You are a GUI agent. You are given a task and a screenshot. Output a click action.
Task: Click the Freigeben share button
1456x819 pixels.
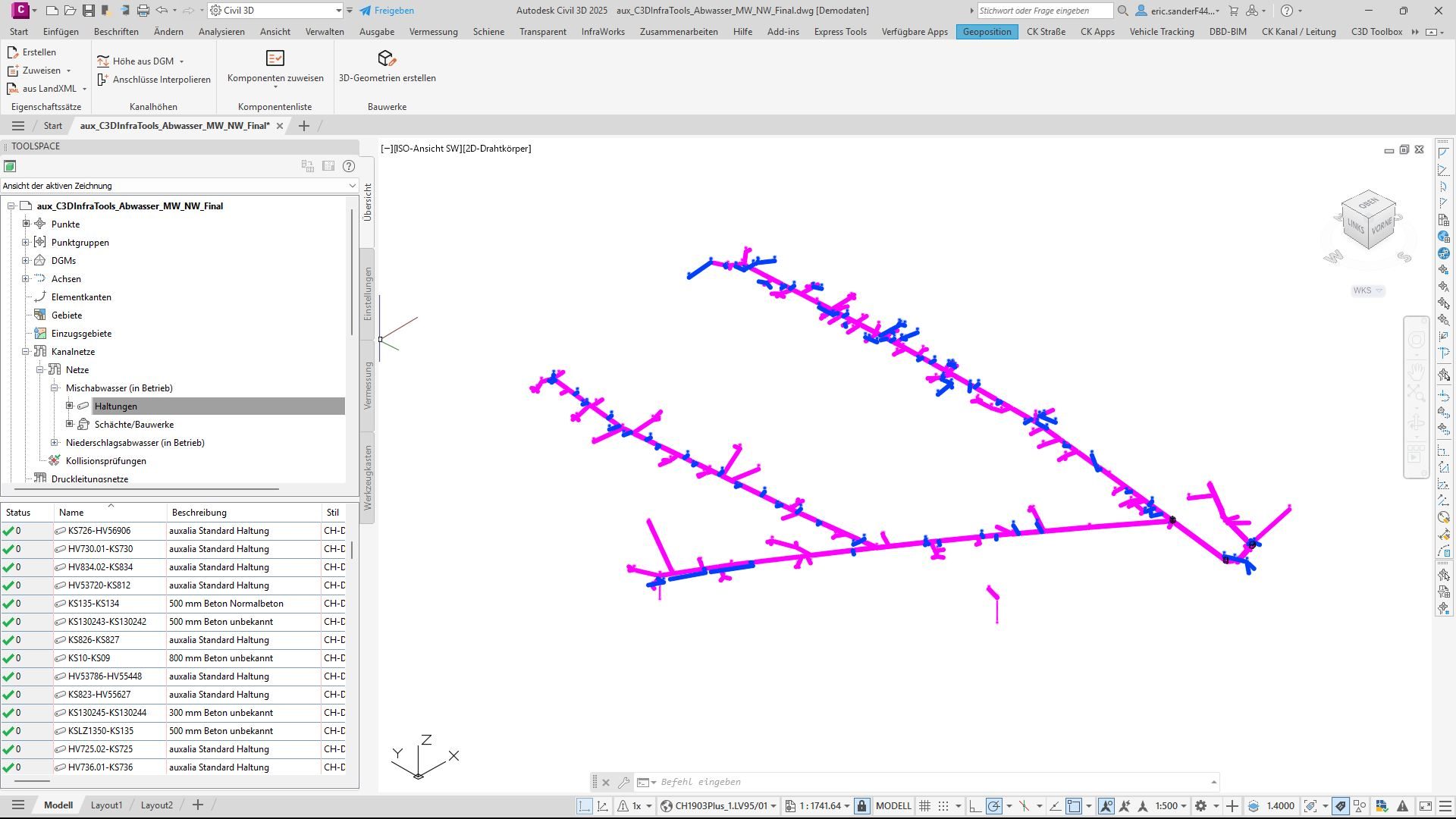click(387, 11)
